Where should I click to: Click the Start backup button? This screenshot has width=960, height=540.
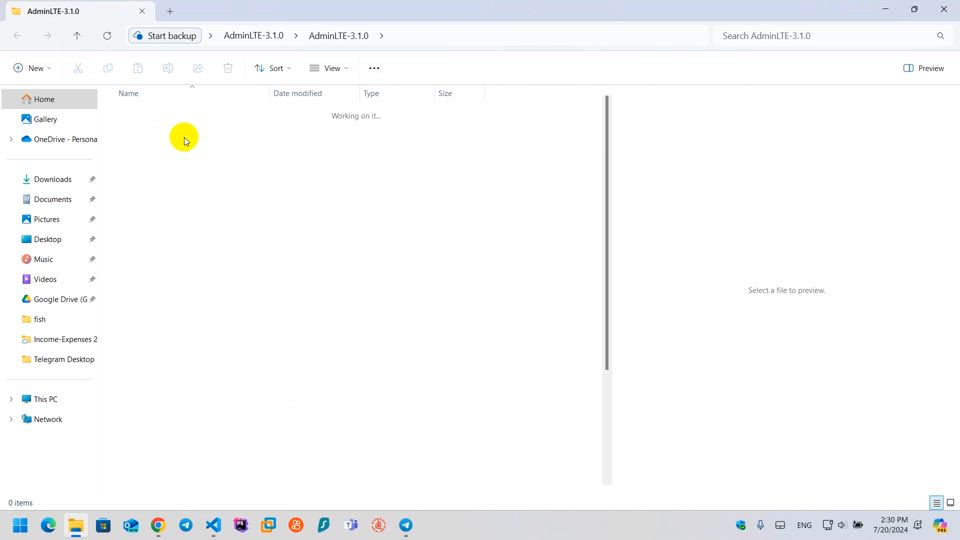point(166,36)
